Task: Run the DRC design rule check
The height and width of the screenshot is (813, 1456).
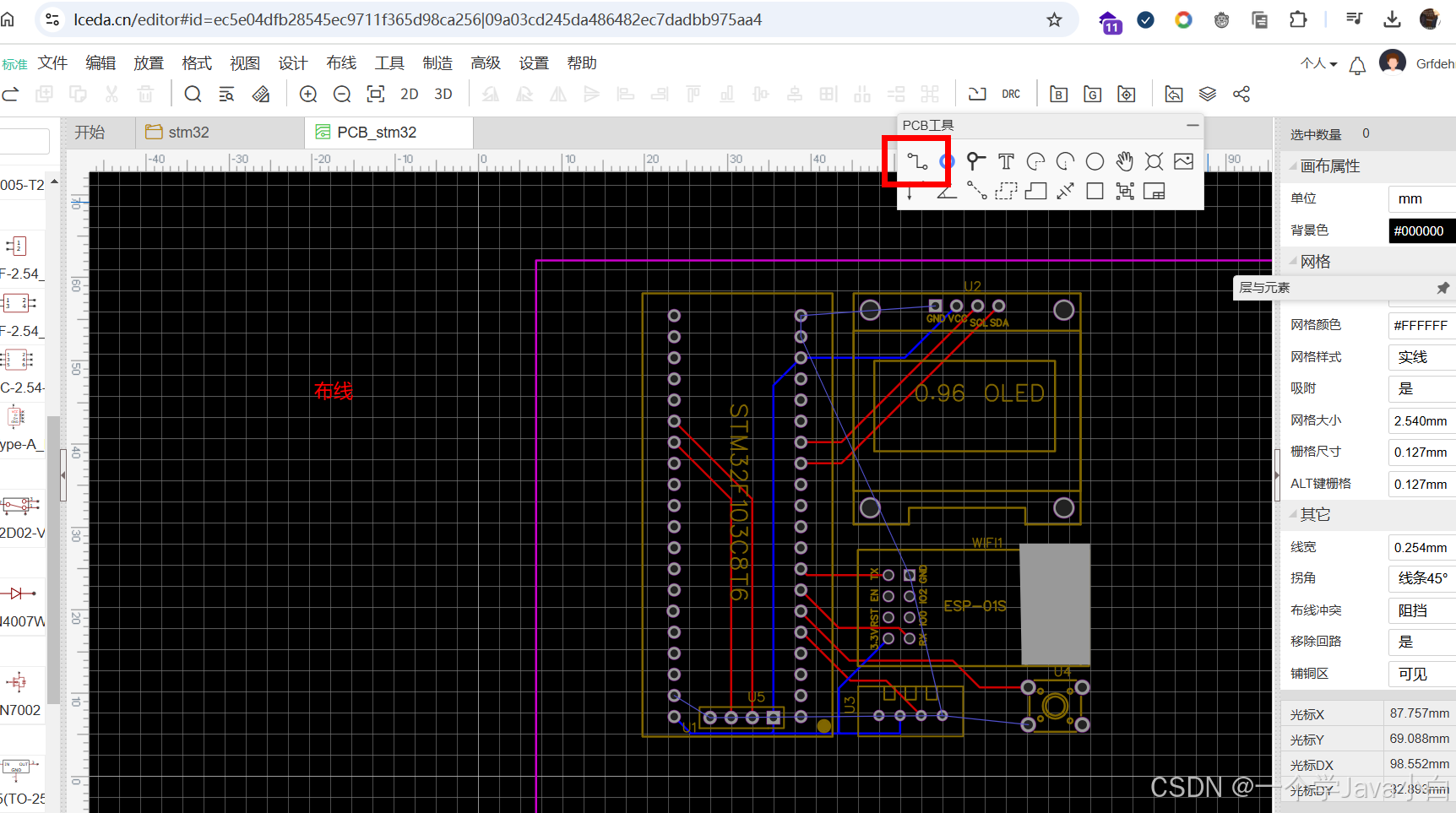Action: coord(1011,95)
